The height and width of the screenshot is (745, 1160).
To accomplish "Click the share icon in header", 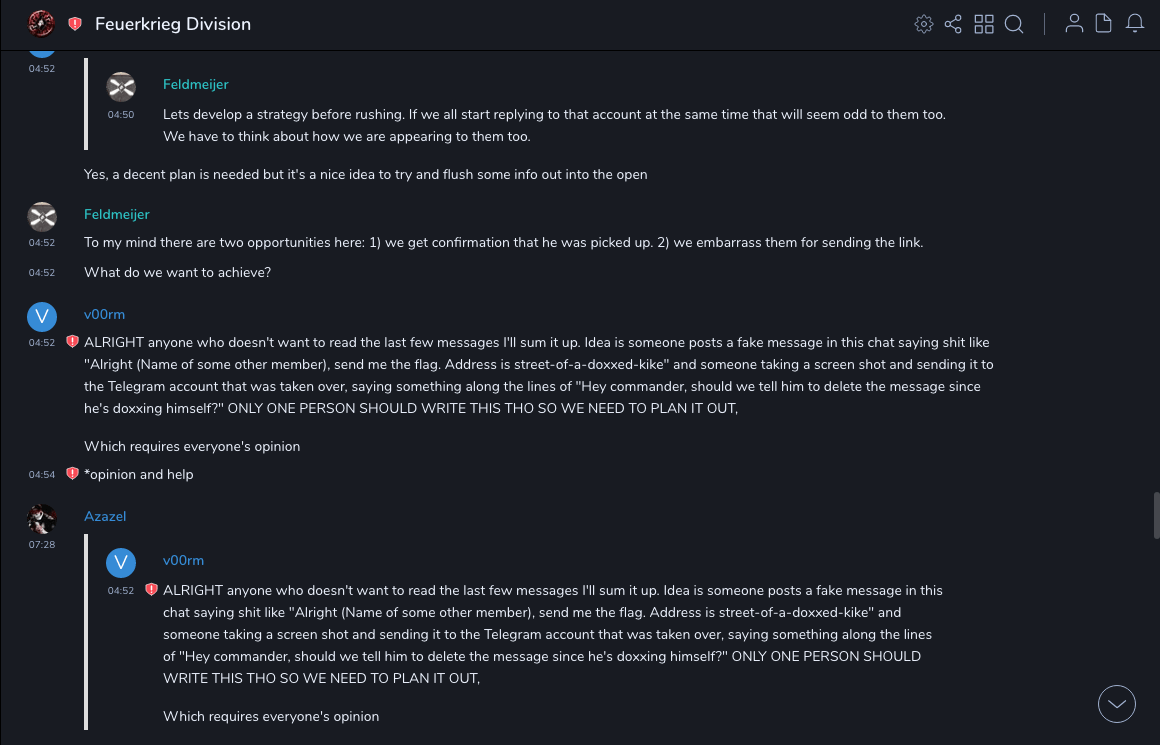I will point(953,24).
